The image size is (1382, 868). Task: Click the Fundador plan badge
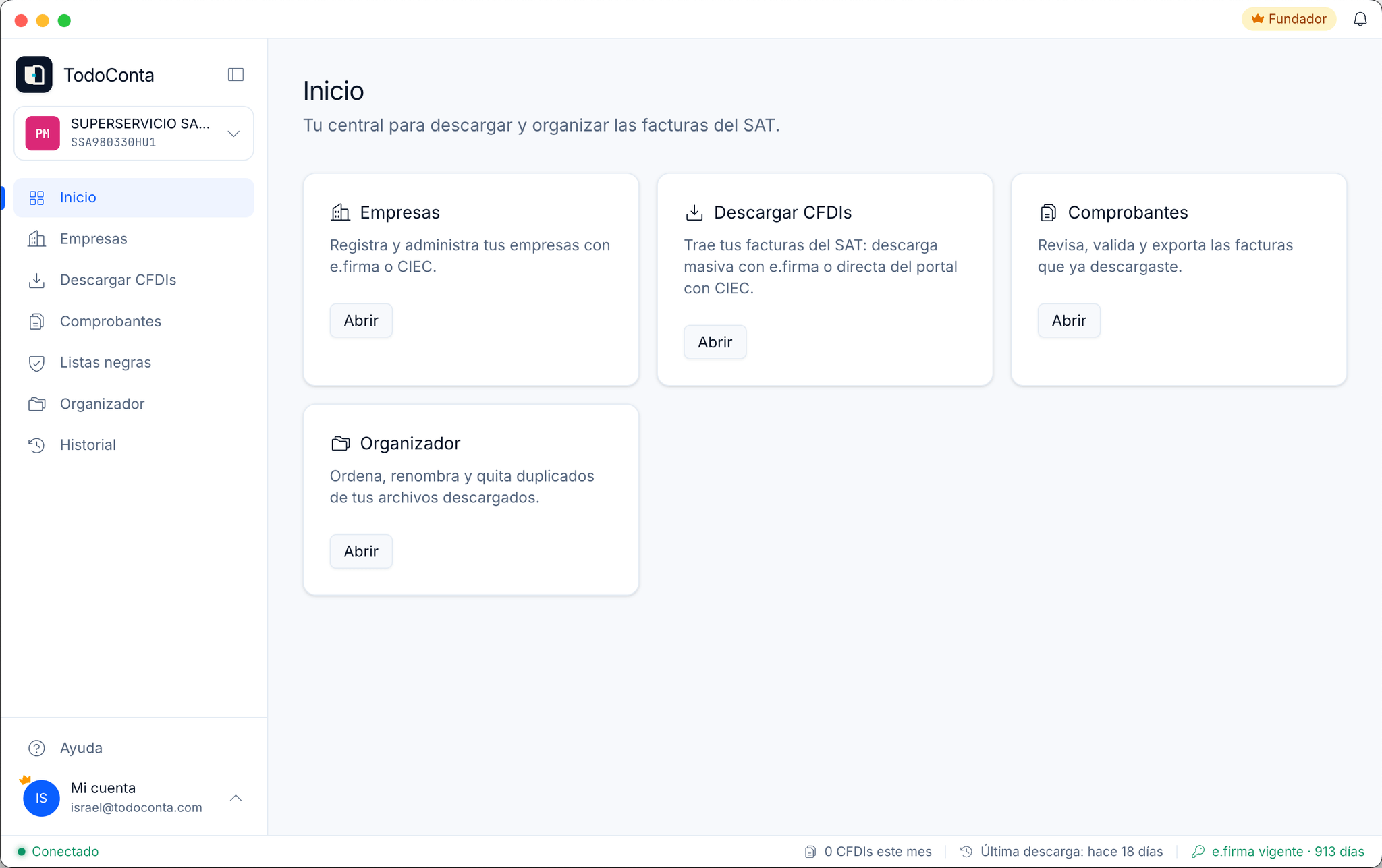[x=1289, y=19]
